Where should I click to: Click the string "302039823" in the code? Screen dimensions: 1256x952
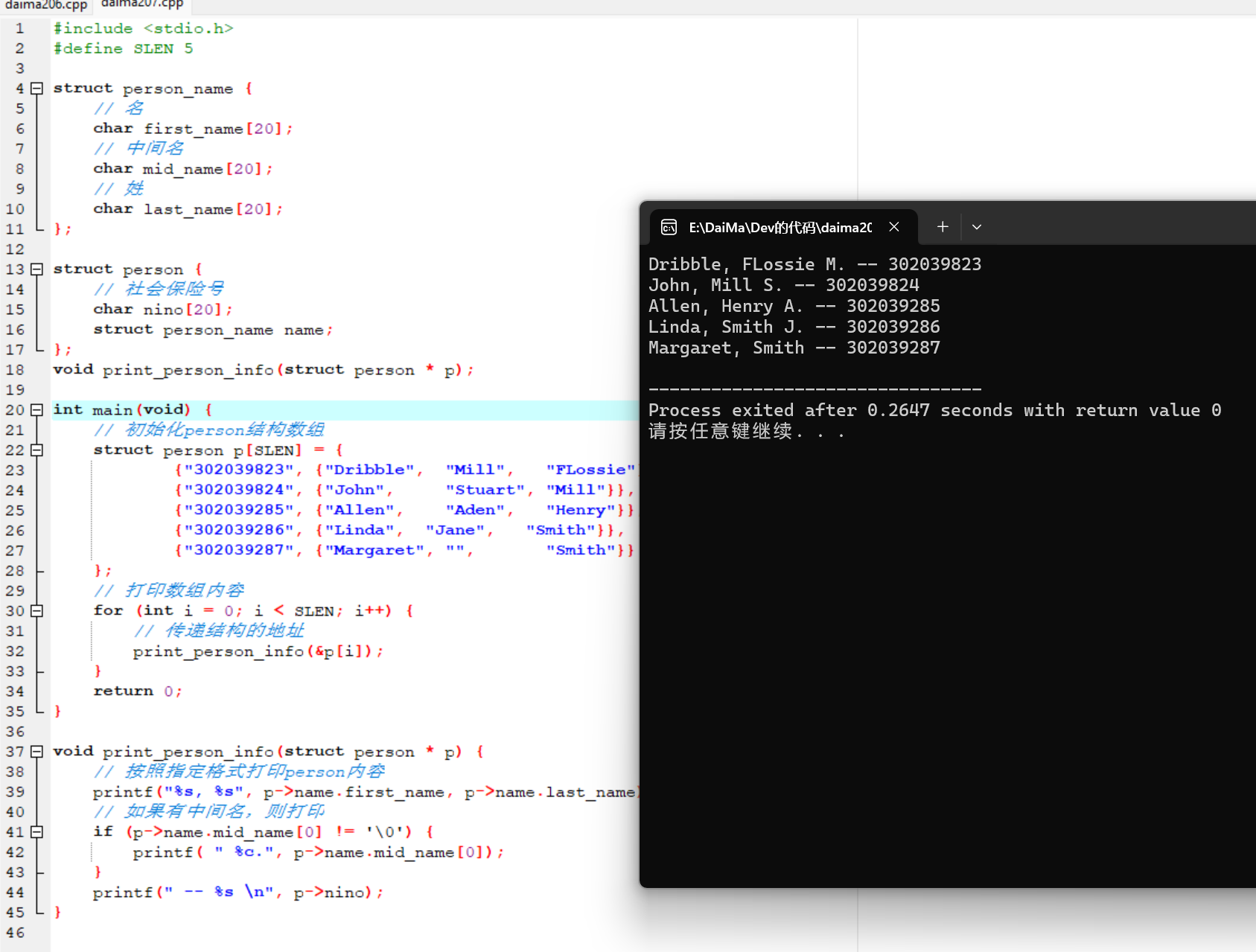point(239,470)
